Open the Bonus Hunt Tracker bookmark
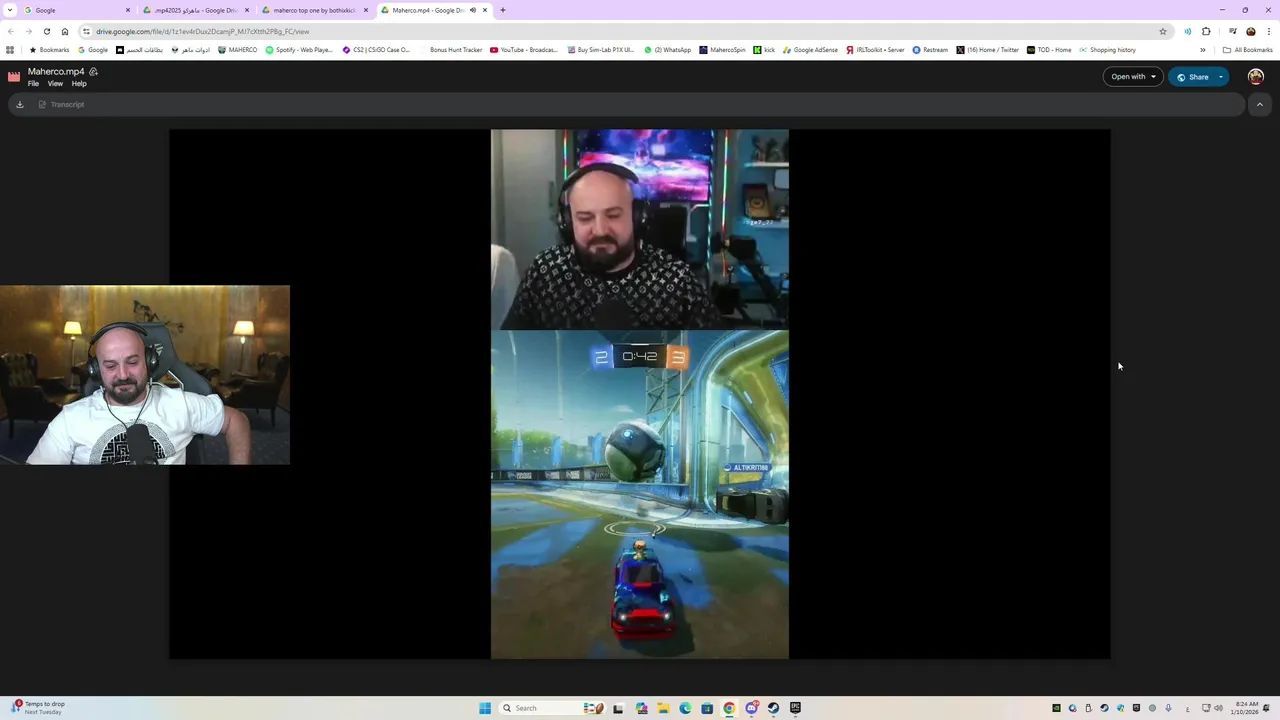Image resolution: width=1280 pixels, height=720 pixels. tap(451, 50)
